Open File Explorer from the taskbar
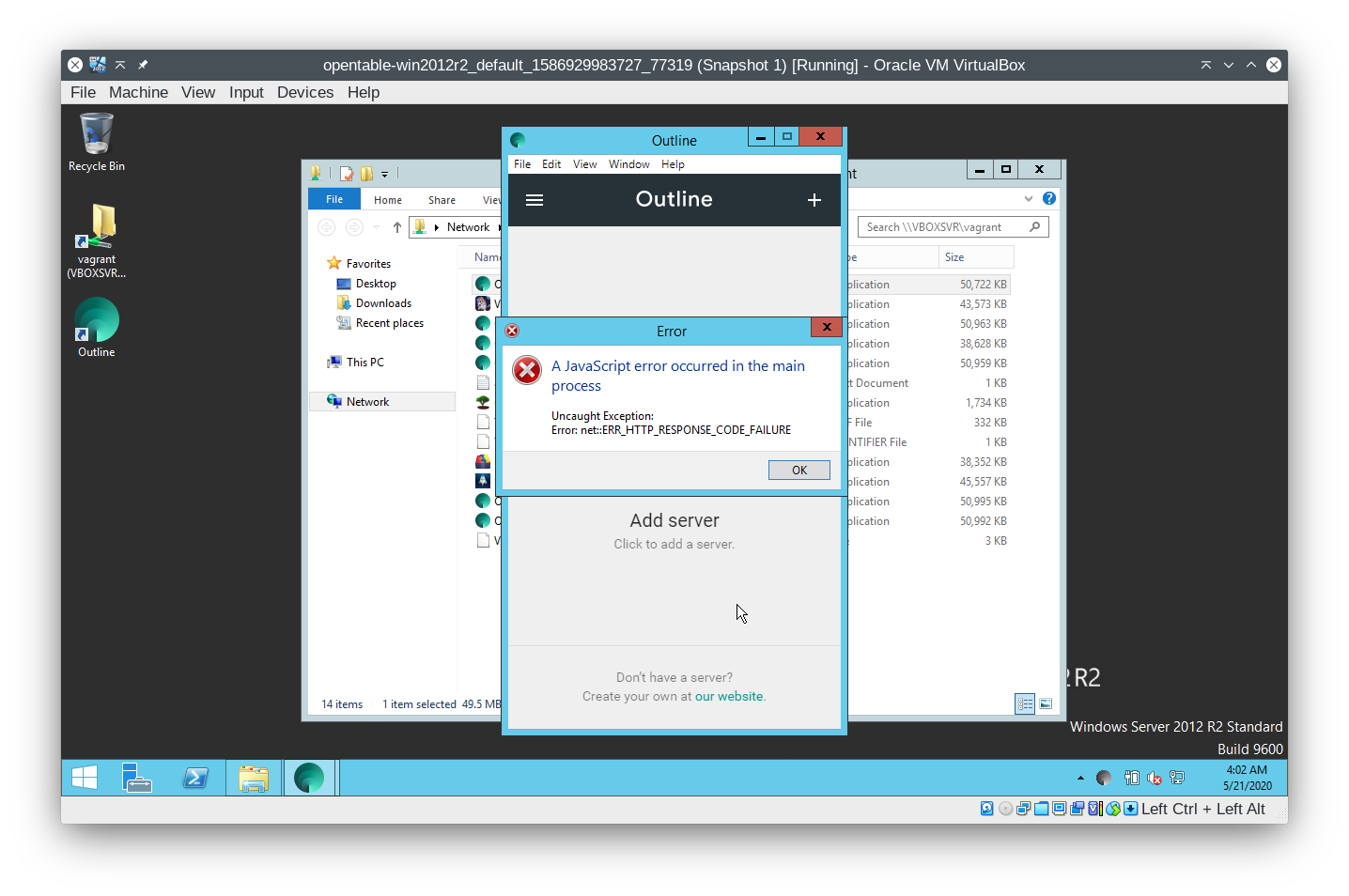This screenshot has width=1349, height=896. point(254,778)
